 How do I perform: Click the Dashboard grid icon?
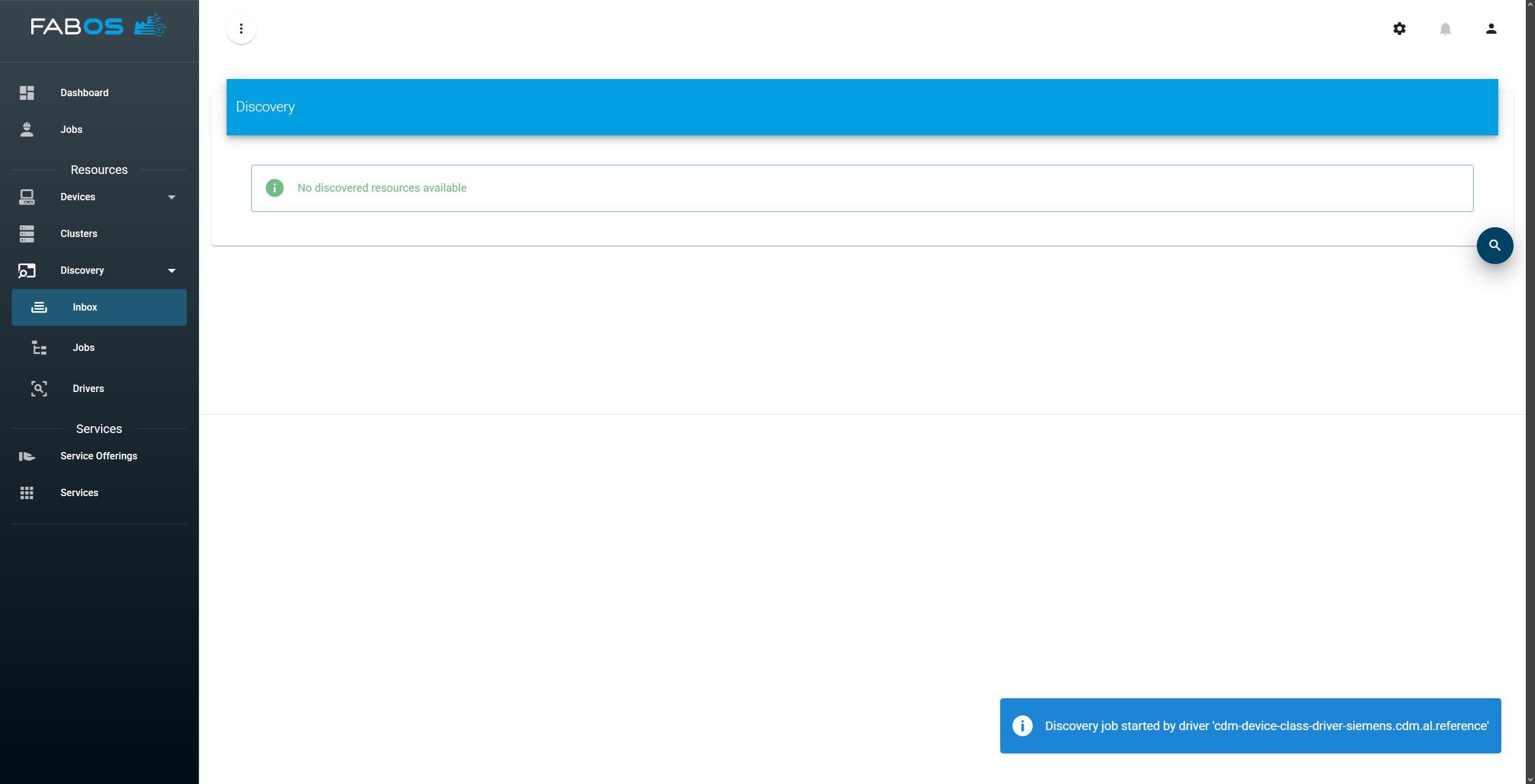tap(27, 92)
